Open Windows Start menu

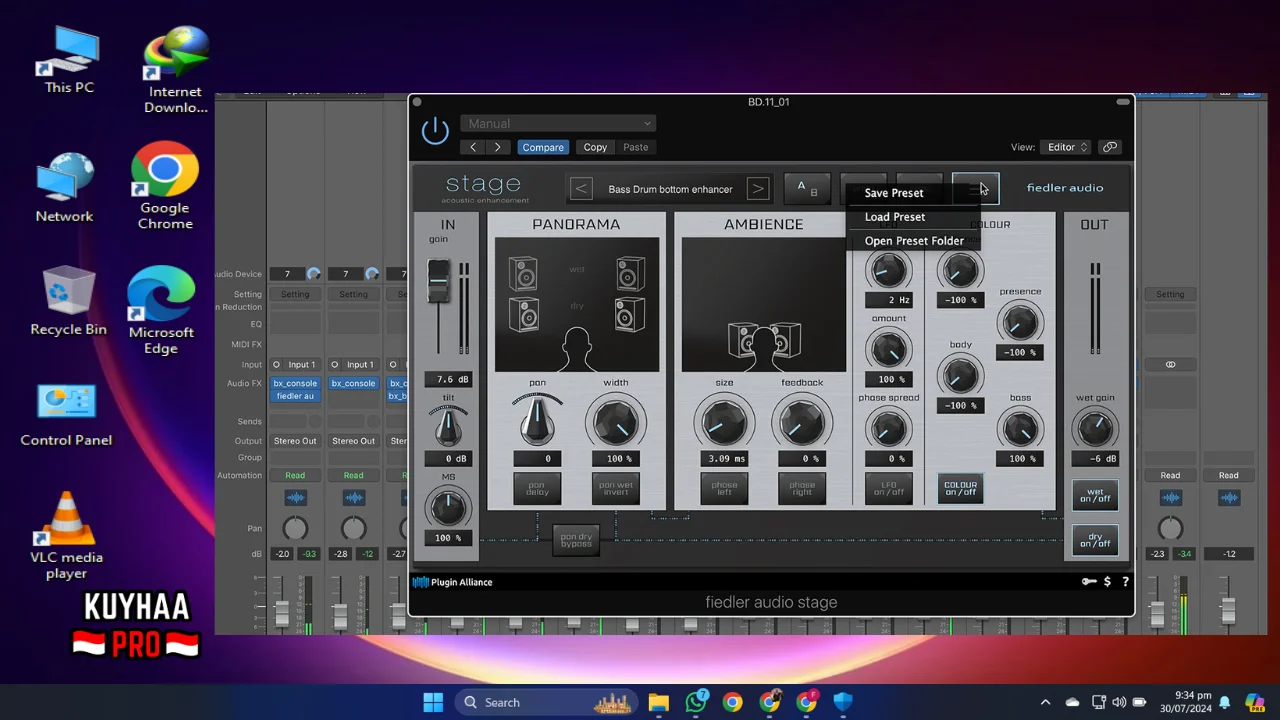[x=433, y=703]
